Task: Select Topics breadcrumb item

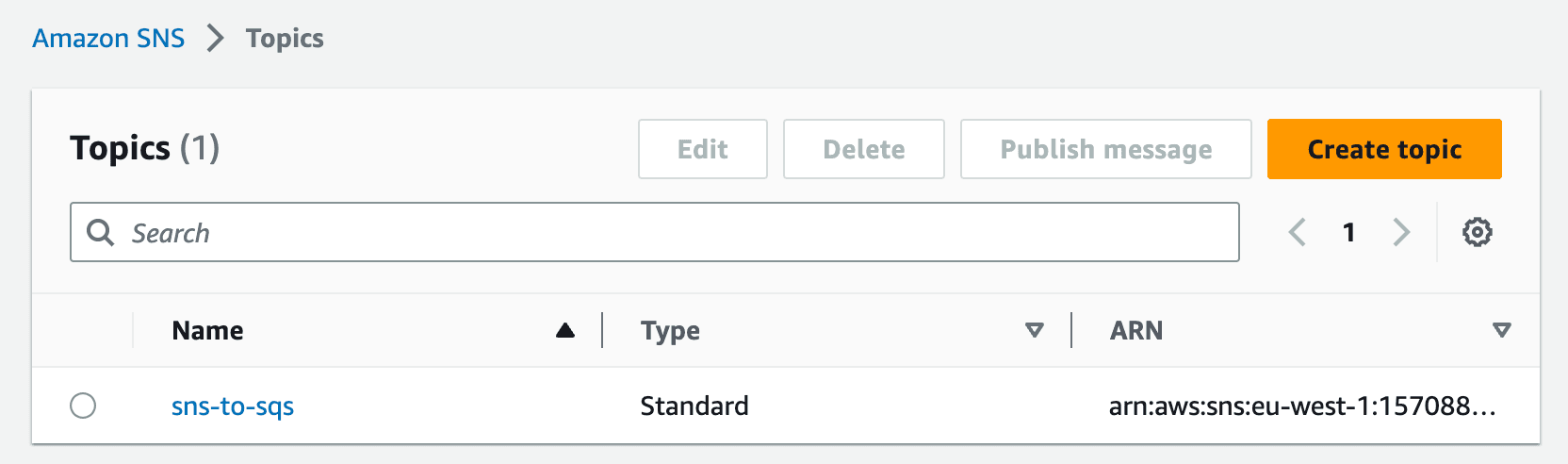Action: pyautogui.click(x=285, y=39)
